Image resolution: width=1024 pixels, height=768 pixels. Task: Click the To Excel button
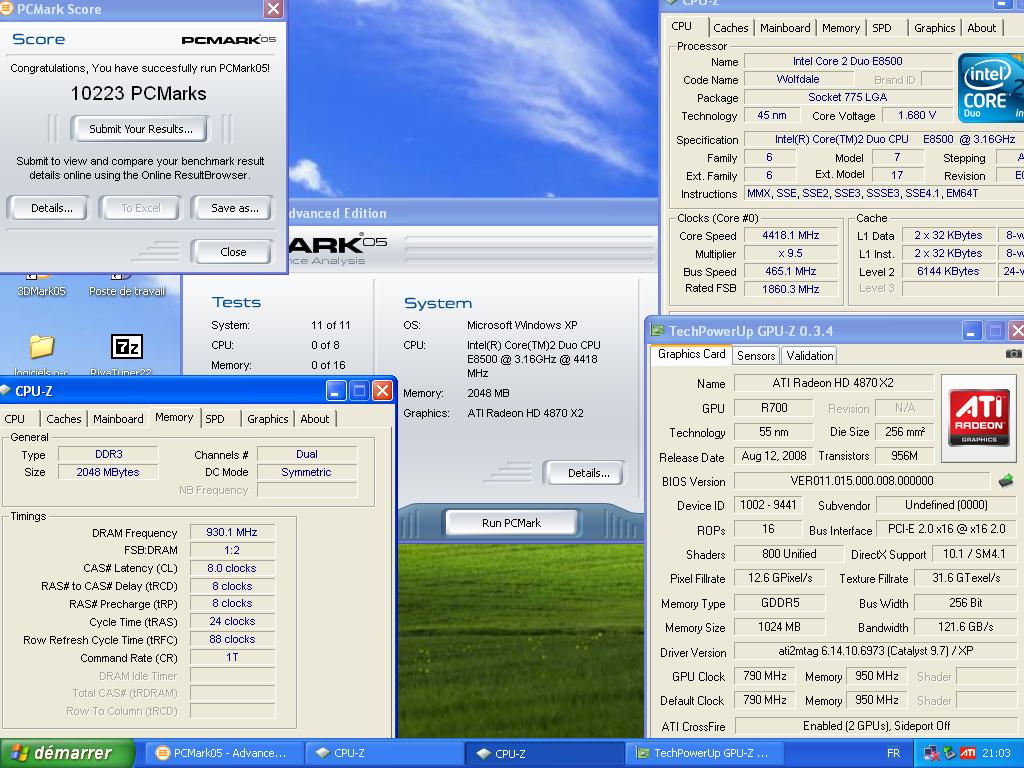(x=141, y=208)
